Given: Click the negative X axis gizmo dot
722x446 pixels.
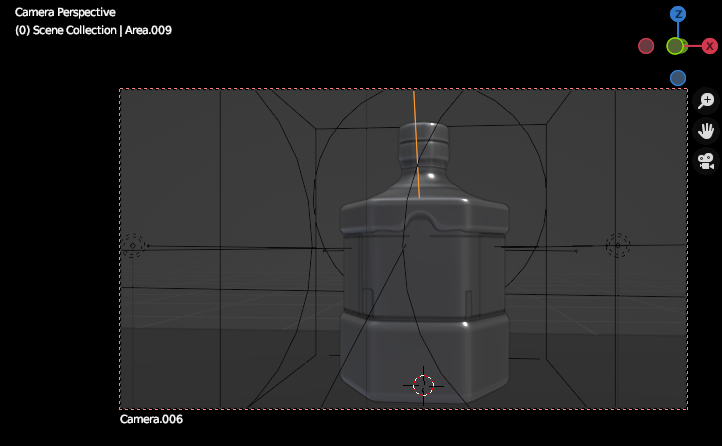Looking at the screenshot, I should coord(646,46).
